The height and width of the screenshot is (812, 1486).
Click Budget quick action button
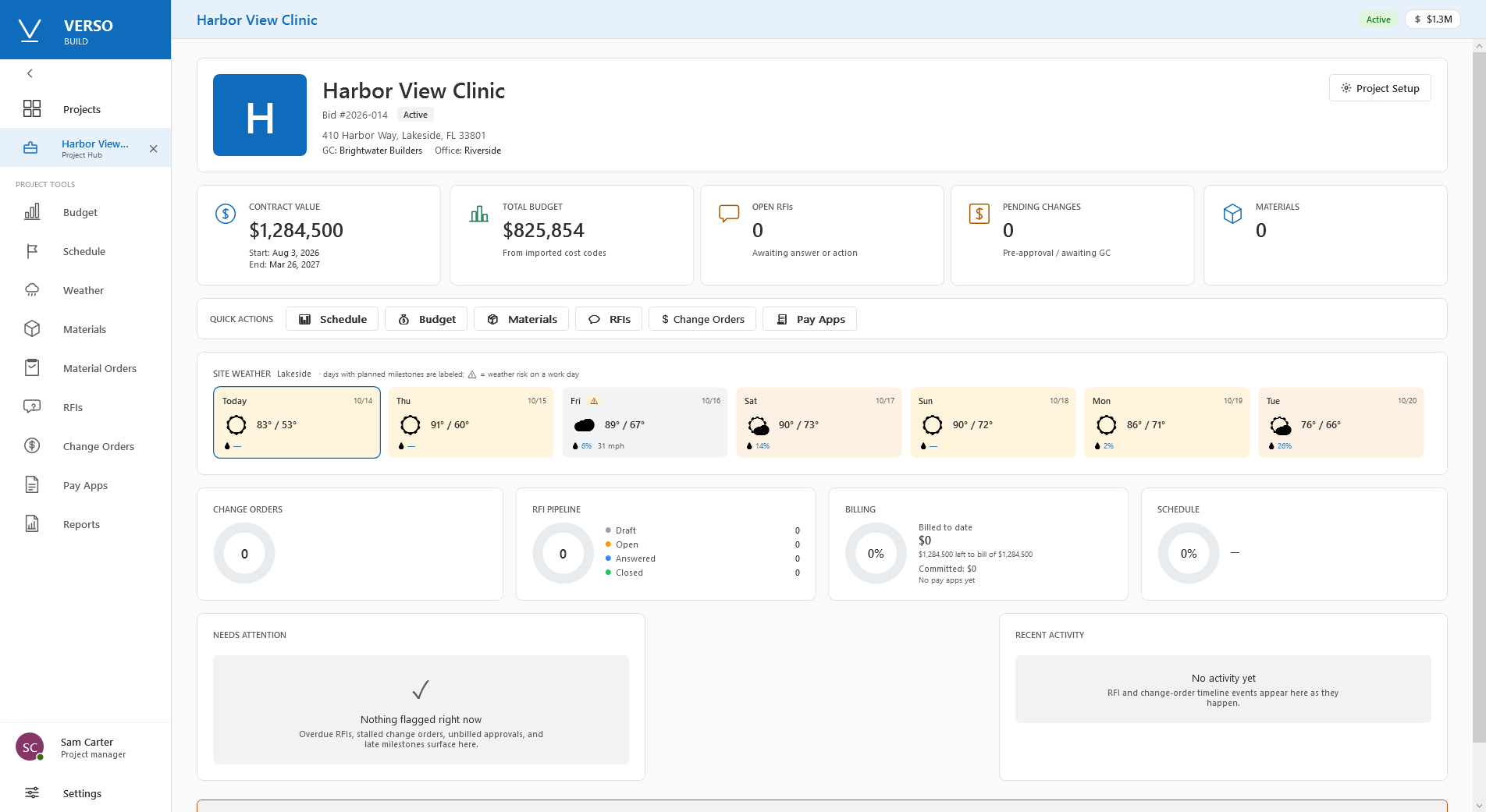click(x=426, y=319)
